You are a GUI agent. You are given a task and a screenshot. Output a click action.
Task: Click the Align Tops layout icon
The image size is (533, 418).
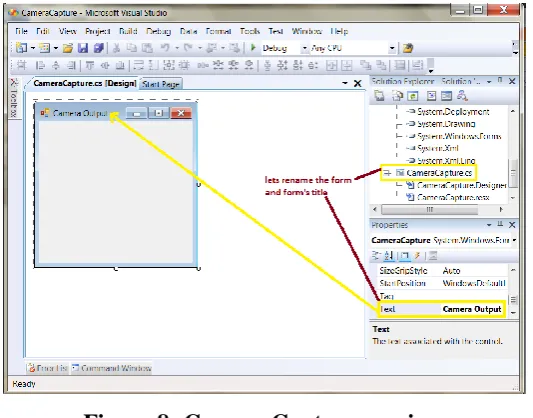coord(89,65)
